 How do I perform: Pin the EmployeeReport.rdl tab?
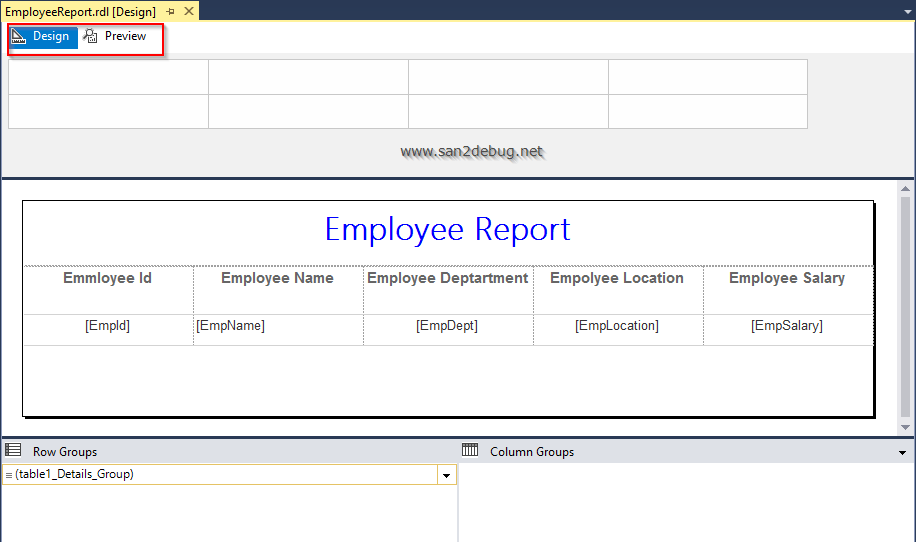pyautogui.click(x=170, y=11)
